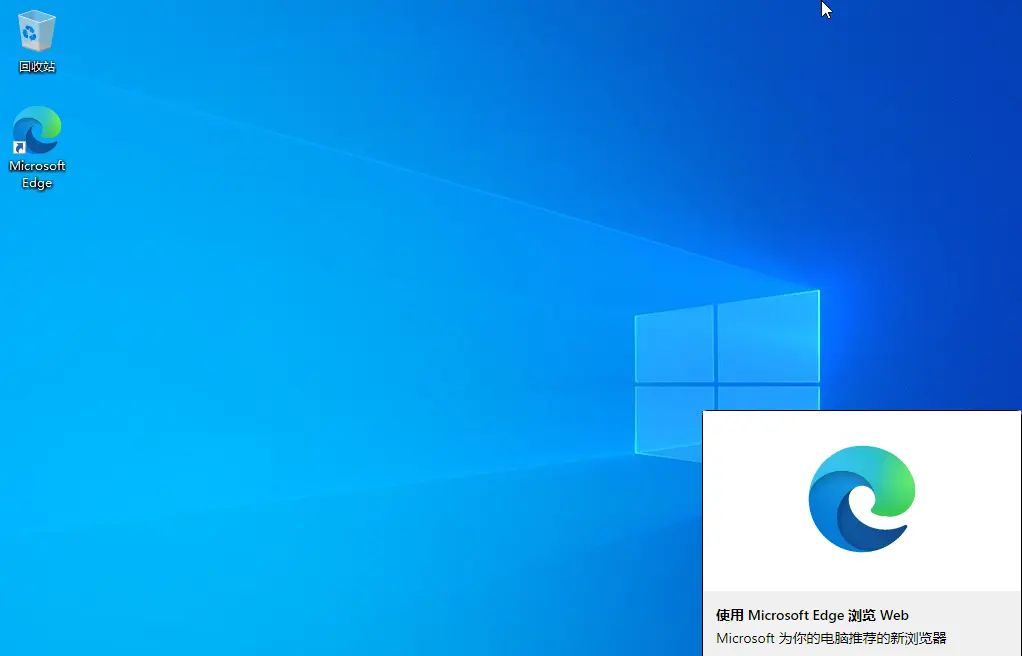Image resolution: width=1022 pixels, height=656 pixels.
Task: Click the Microsoft Edge shortcut text label
Action: [x=37, y=174]
